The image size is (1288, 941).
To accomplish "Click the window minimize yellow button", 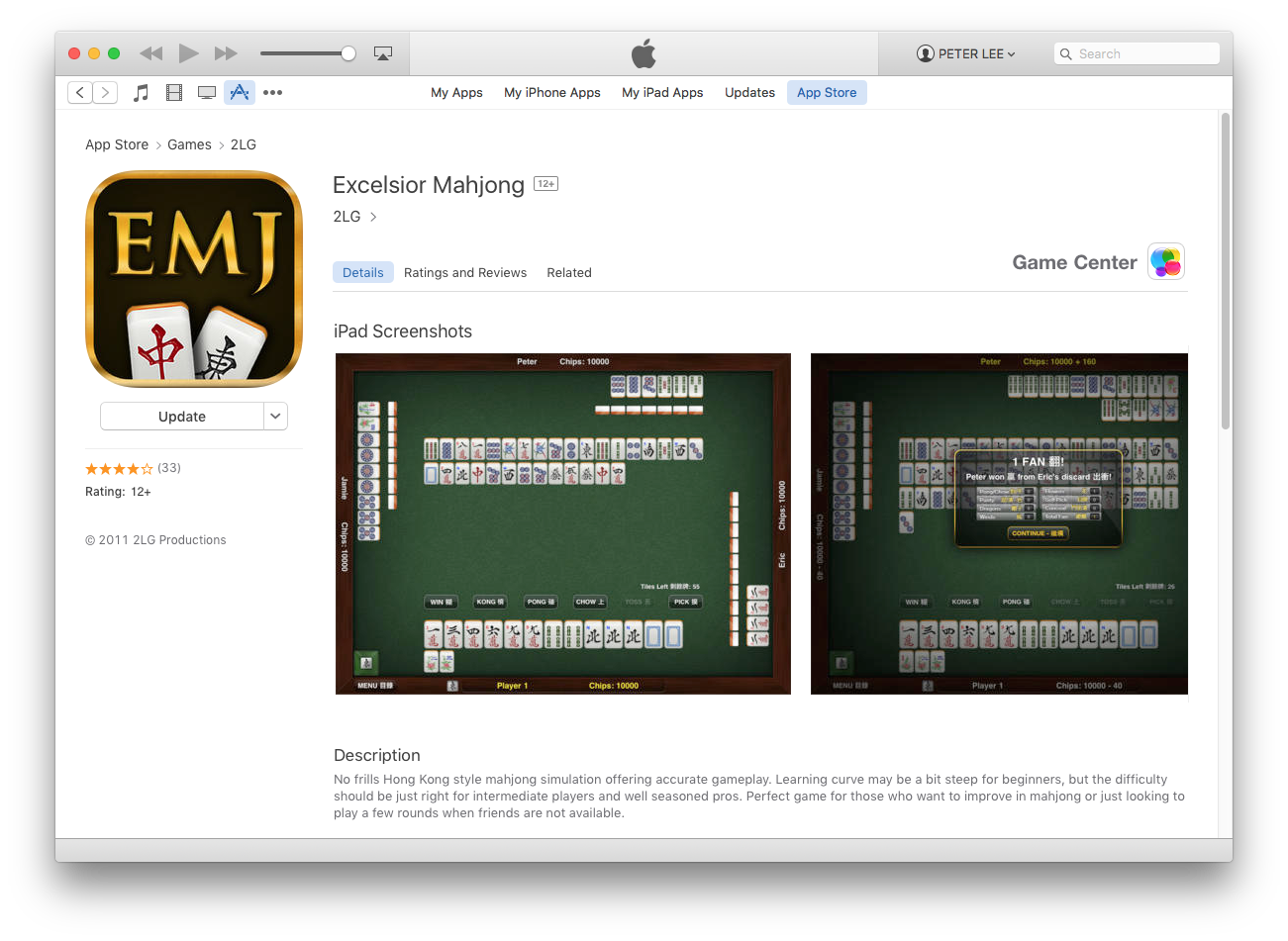I will pyautogui.click(x=94, y=53).
